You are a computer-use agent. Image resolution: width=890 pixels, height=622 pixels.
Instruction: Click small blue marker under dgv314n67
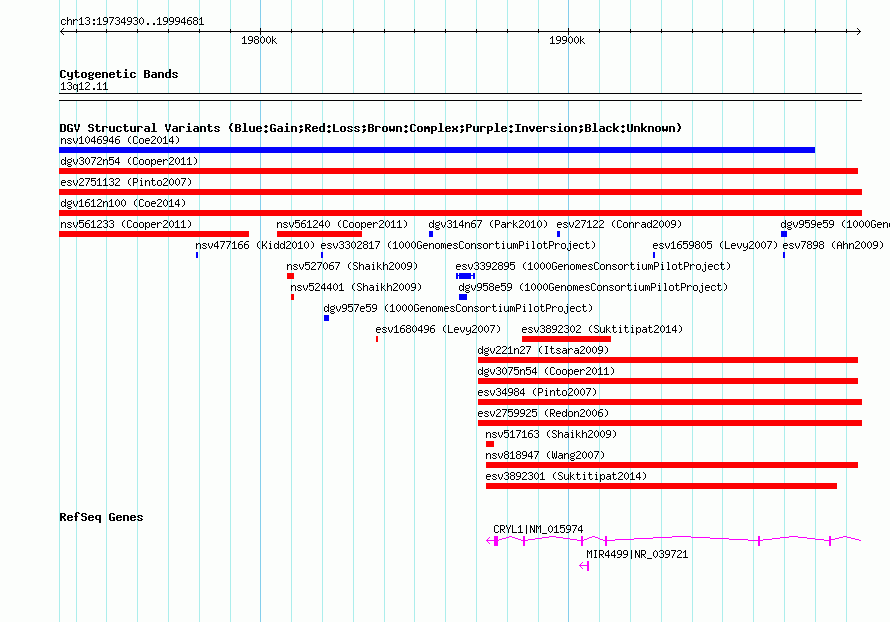[x=431, y=234]
